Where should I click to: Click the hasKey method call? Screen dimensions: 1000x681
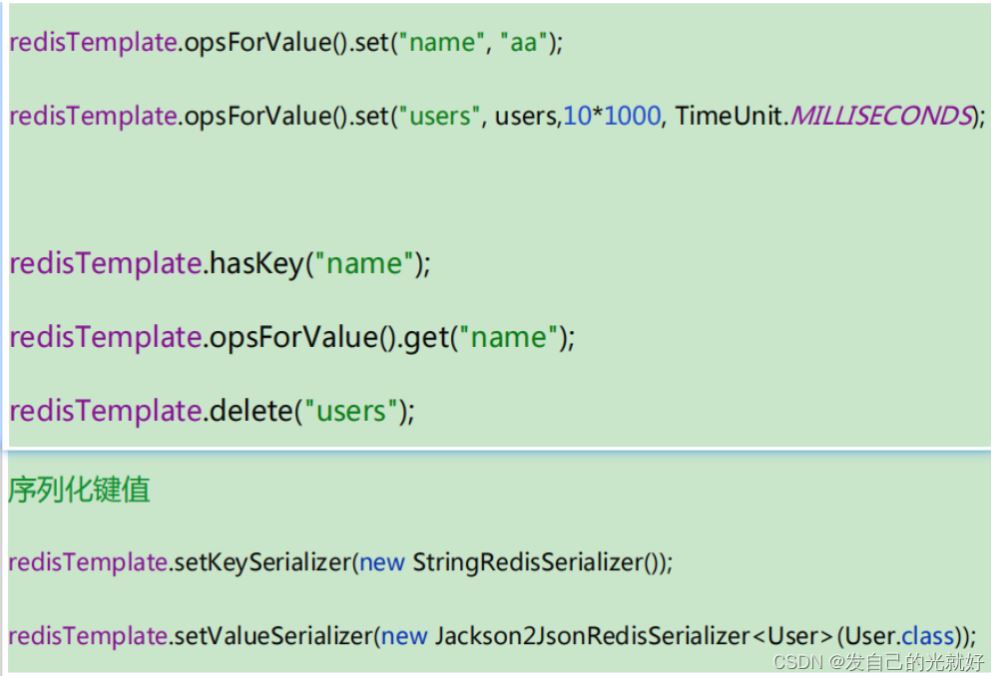tap(255, 265)
